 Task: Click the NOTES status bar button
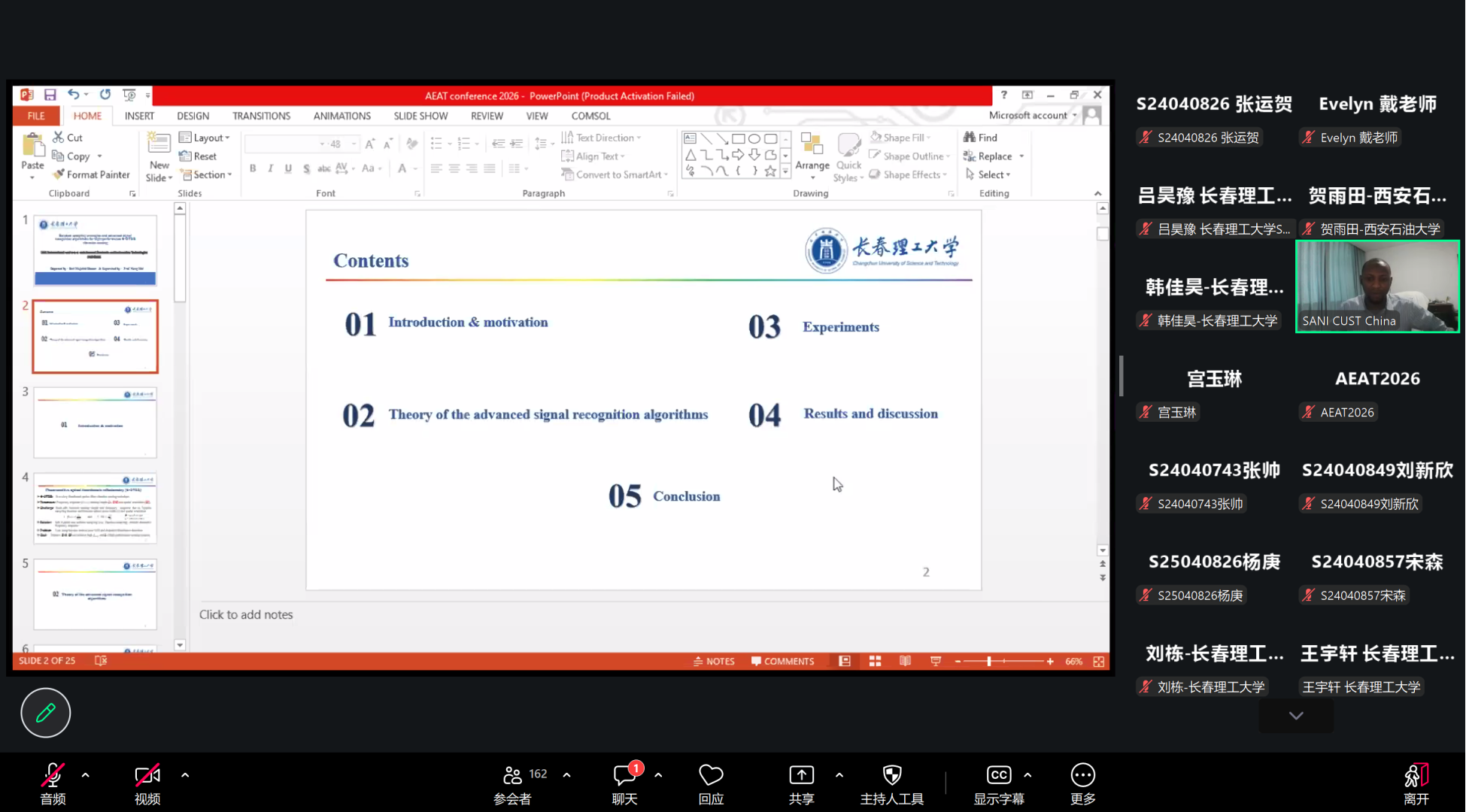[714, 661]
